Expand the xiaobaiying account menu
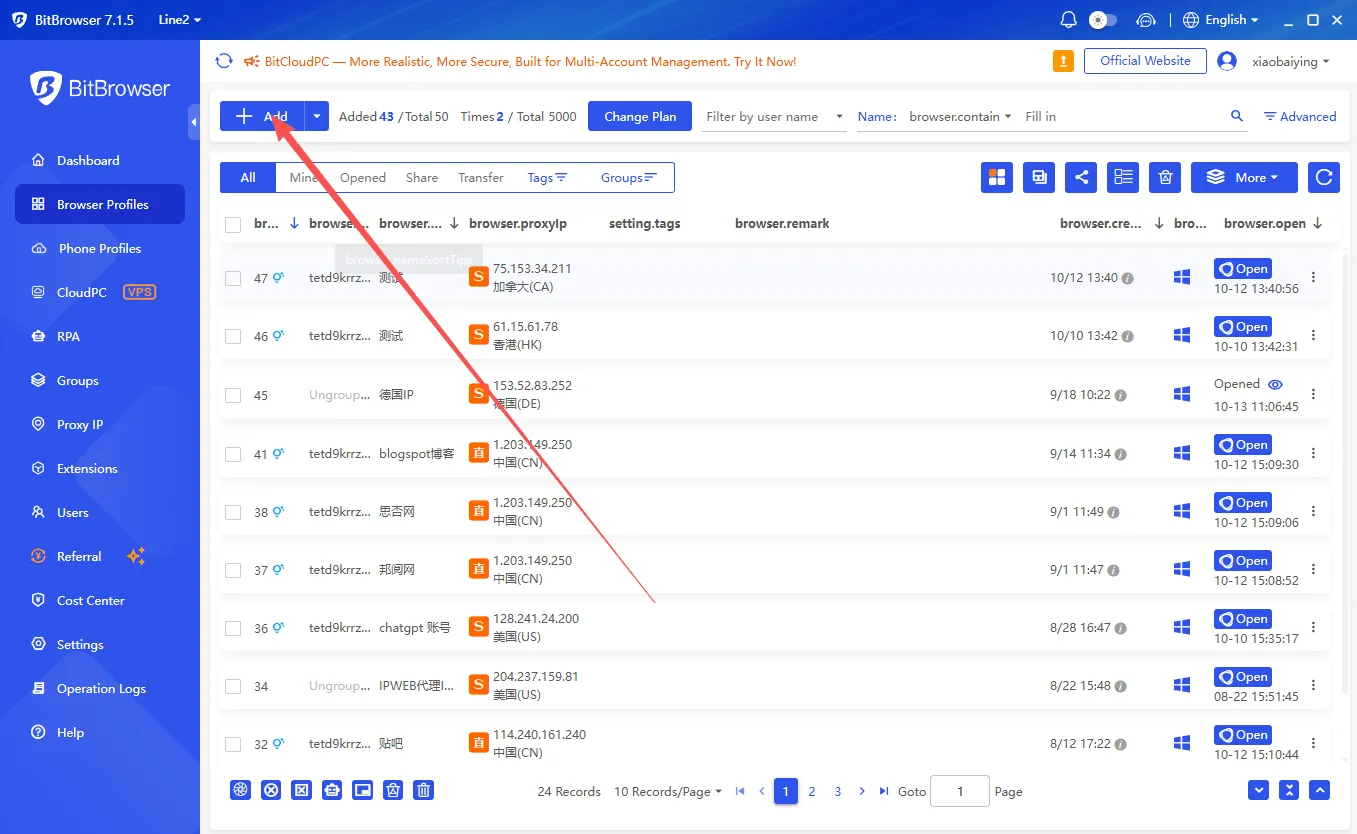Screen dimensions: 1357x834 (1291, 61)
